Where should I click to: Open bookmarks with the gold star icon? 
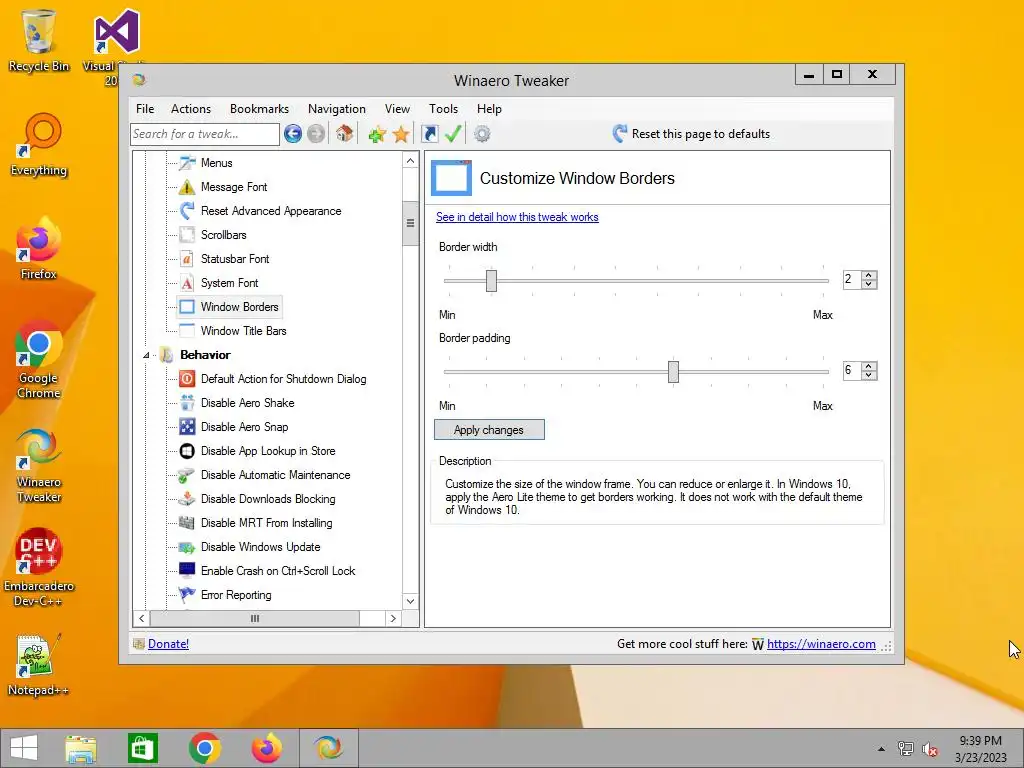click(x=401, y=135)
